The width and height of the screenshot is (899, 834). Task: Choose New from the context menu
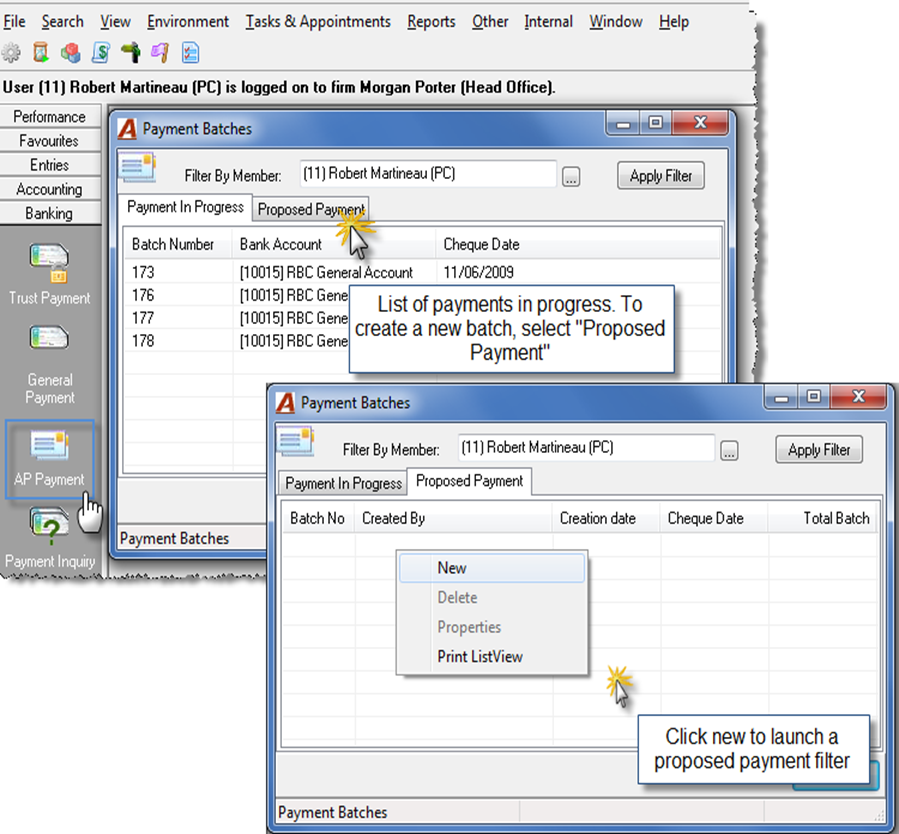point(492,567)
